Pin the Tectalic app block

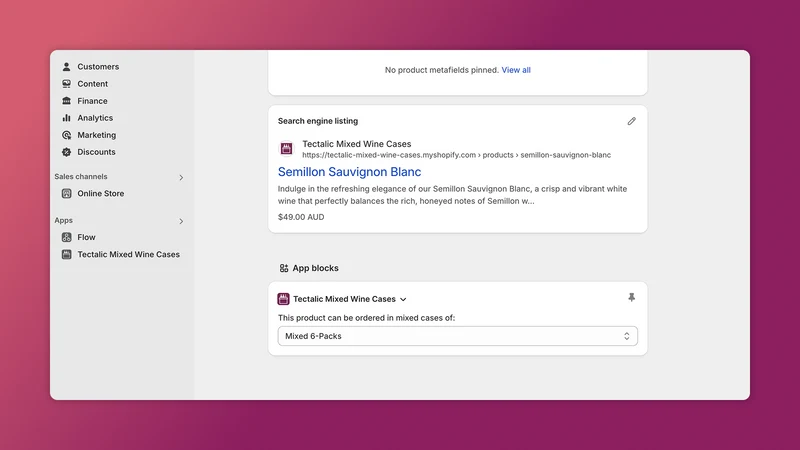[x=632, y=297]
